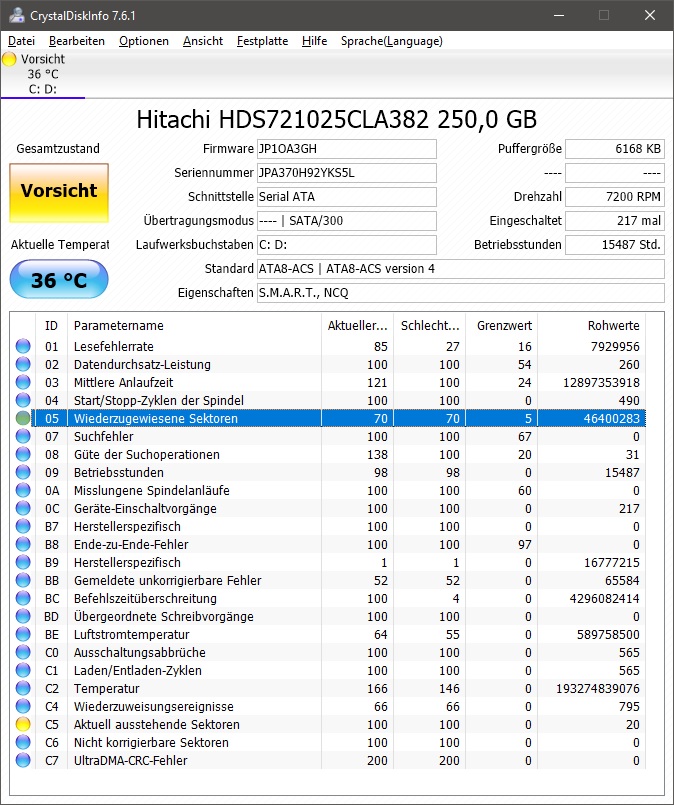Viewport: 674px width, 805px height.
Task: Click status icon for BE Luftstromtemperatur
Action: pyautogui.click(x=23, y=634)
